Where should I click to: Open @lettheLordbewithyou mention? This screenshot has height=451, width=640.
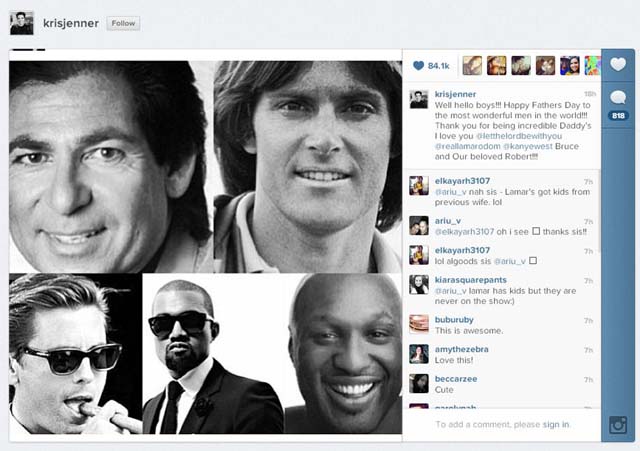coord(519,136)
